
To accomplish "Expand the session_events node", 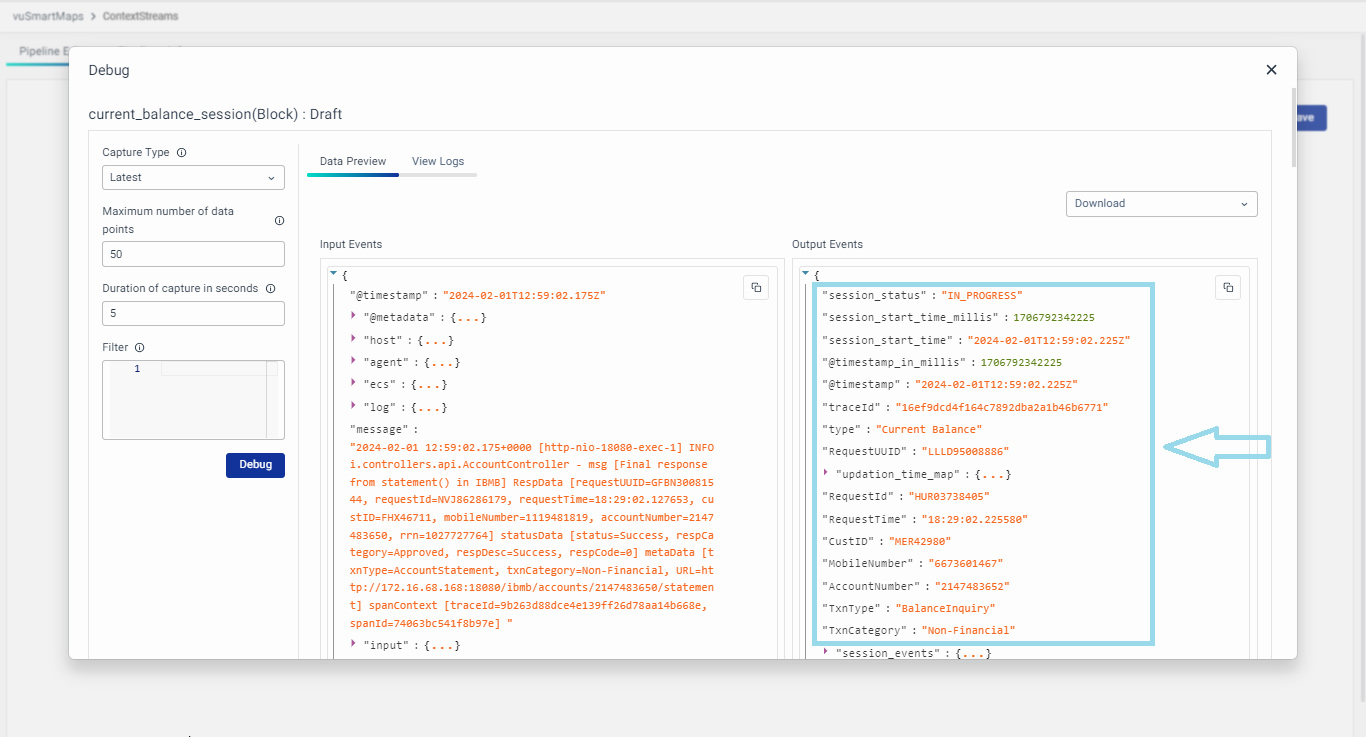I will [x=826, y=652].
